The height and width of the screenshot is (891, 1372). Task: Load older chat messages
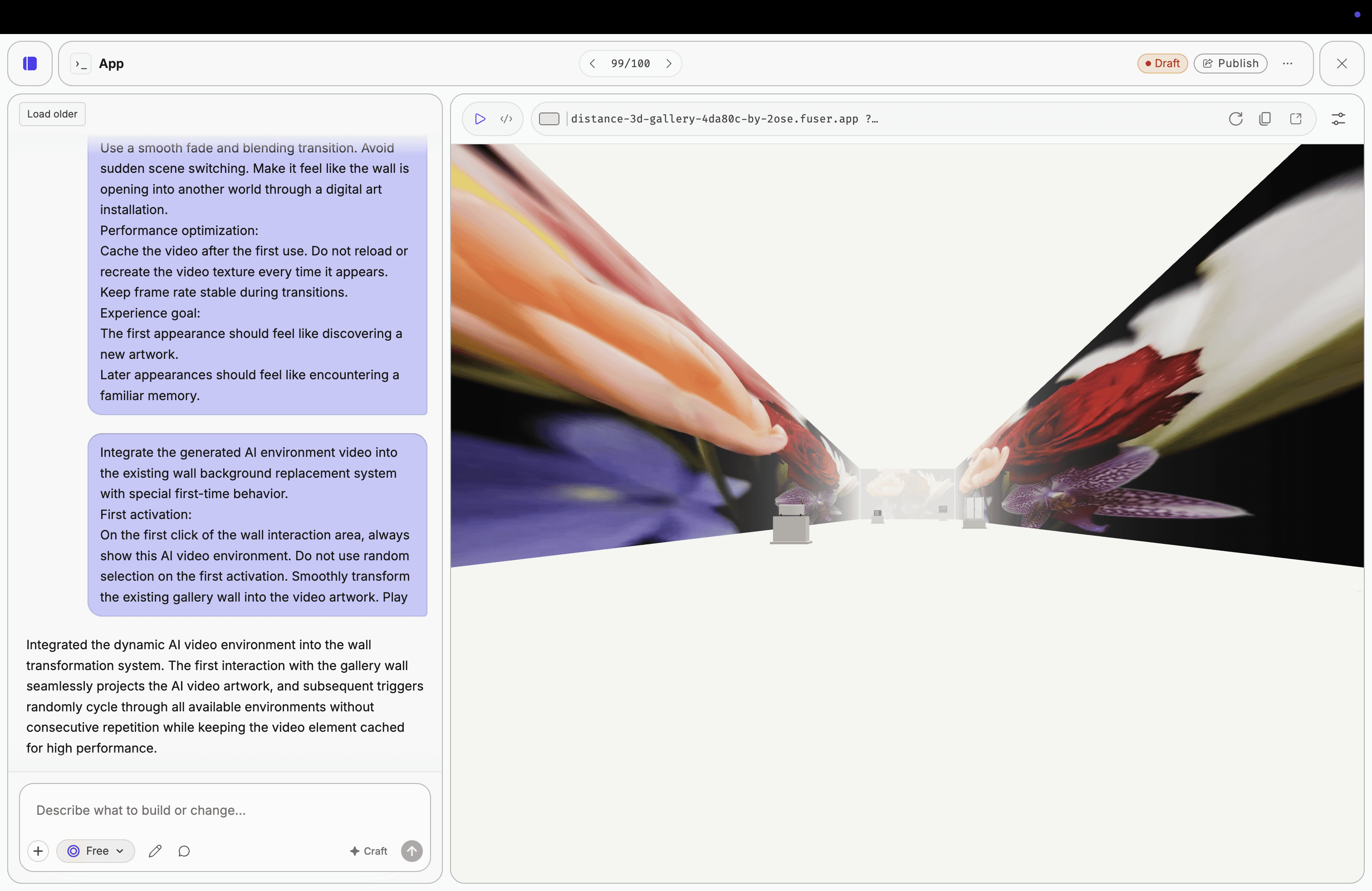(x=53, y=114)
